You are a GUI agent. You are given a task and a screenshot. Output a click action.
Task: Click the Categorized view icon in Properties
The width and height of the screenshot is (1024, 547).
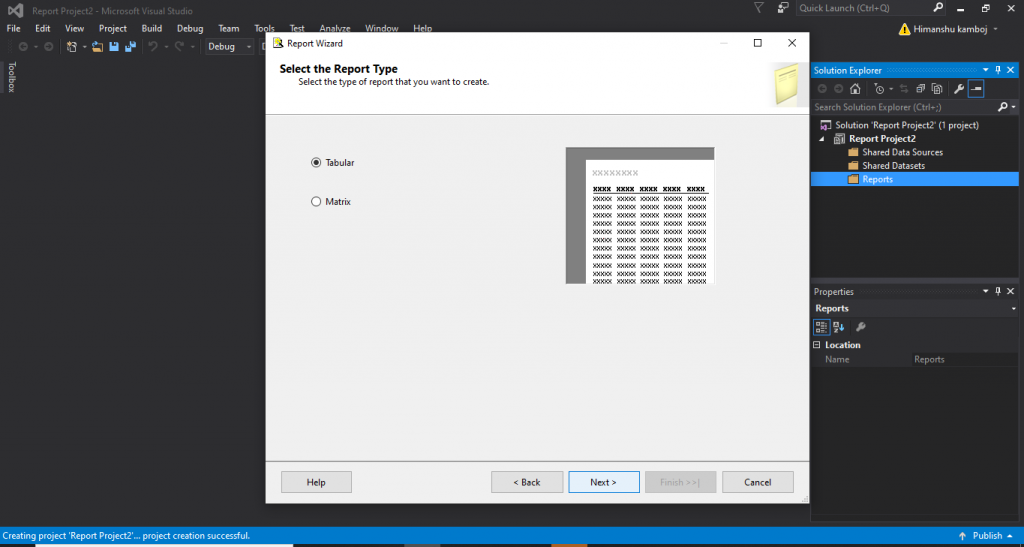coord(822,327)
